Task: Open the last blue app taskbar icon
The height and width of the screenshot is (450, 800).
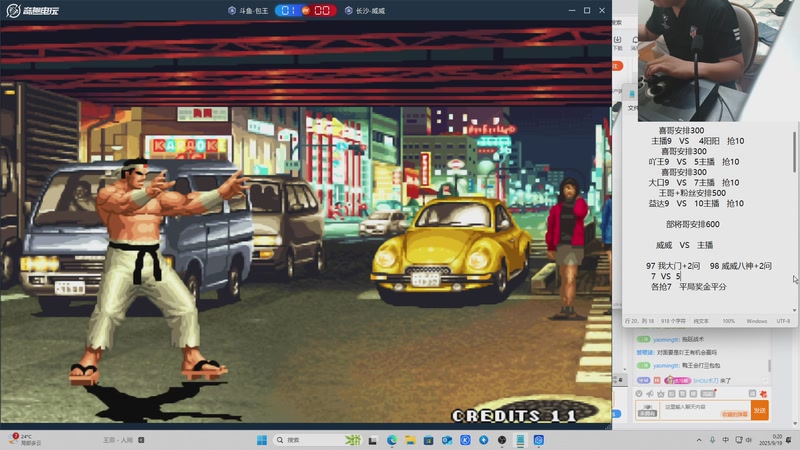Action: 539,440
